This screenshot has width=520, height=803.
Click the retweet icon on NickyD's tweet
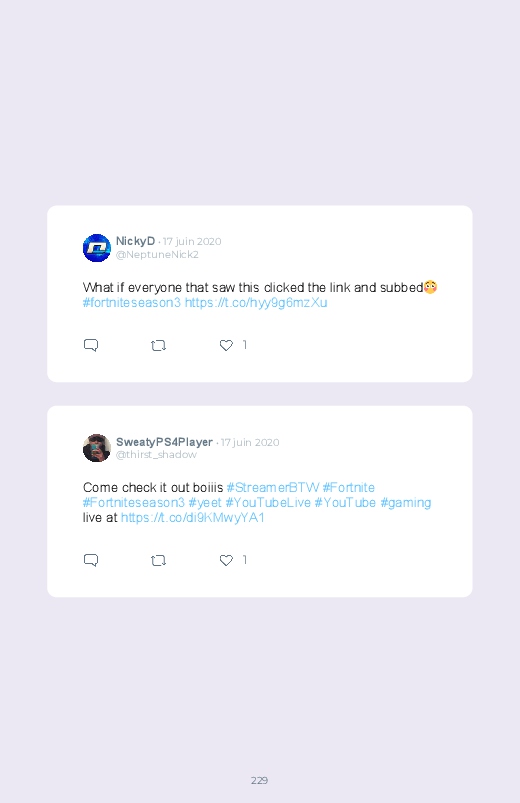158,346
